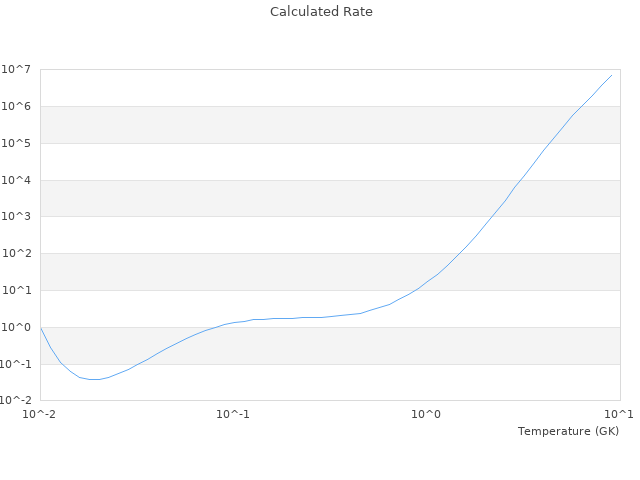Select the 10^-1 label on the y-axis
640x480 pixels.
16,364
